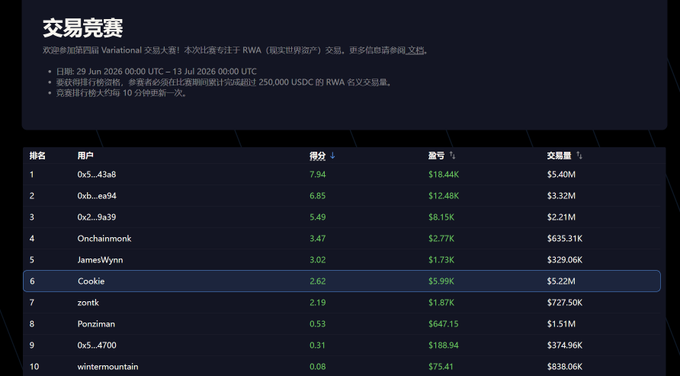Click volume $3.32M
680x376 pixels.
coord(561,196)
